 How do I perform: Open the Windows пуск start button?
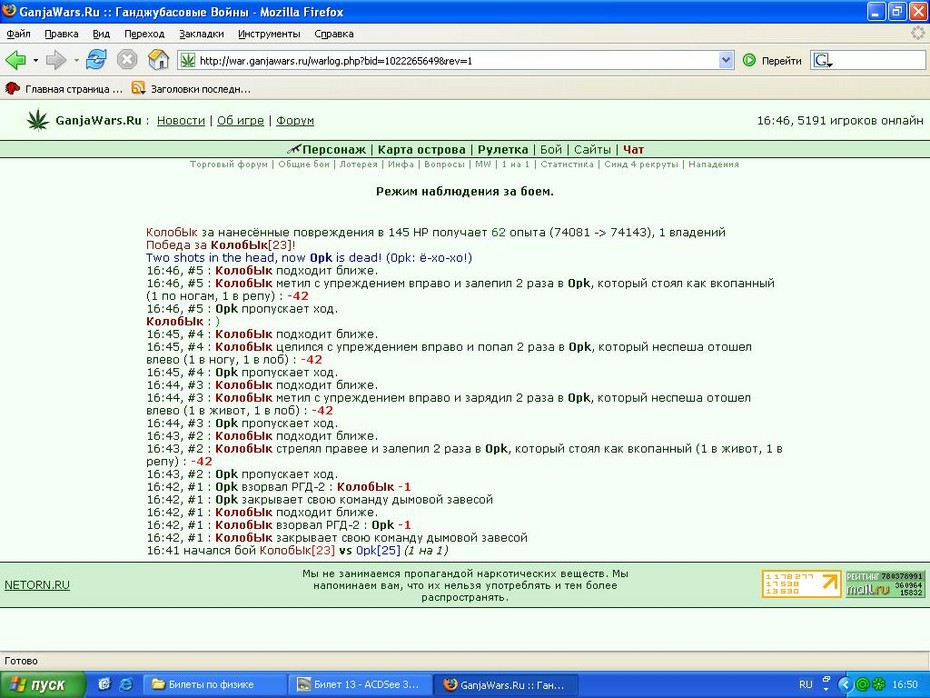tap(42, 684)
